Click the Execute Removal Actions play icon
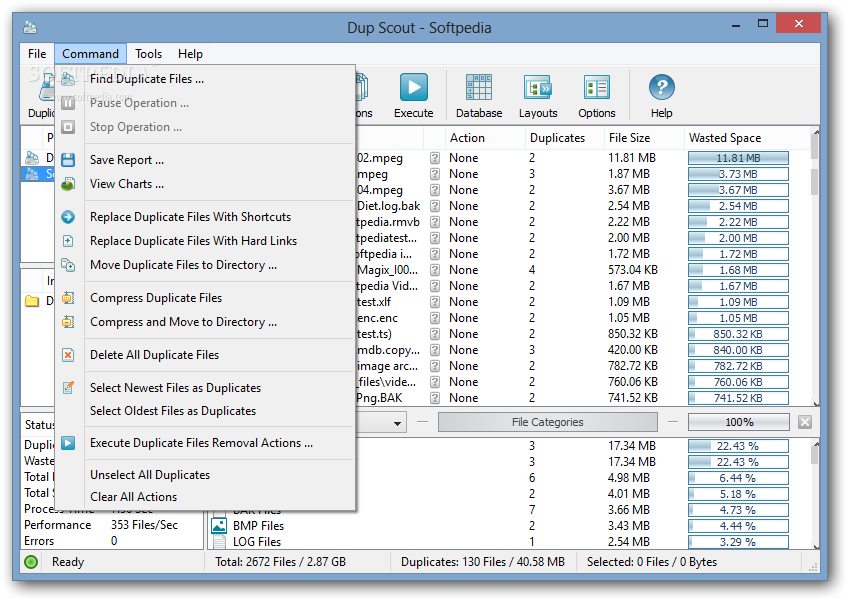The height and width of the screenshot is (601, 848). pyautogui.click(x=68, y=443)
